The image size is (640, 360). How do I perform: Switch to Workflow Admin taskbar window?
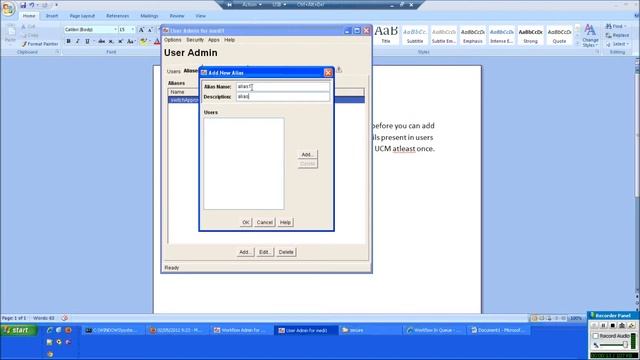(241, 330)
